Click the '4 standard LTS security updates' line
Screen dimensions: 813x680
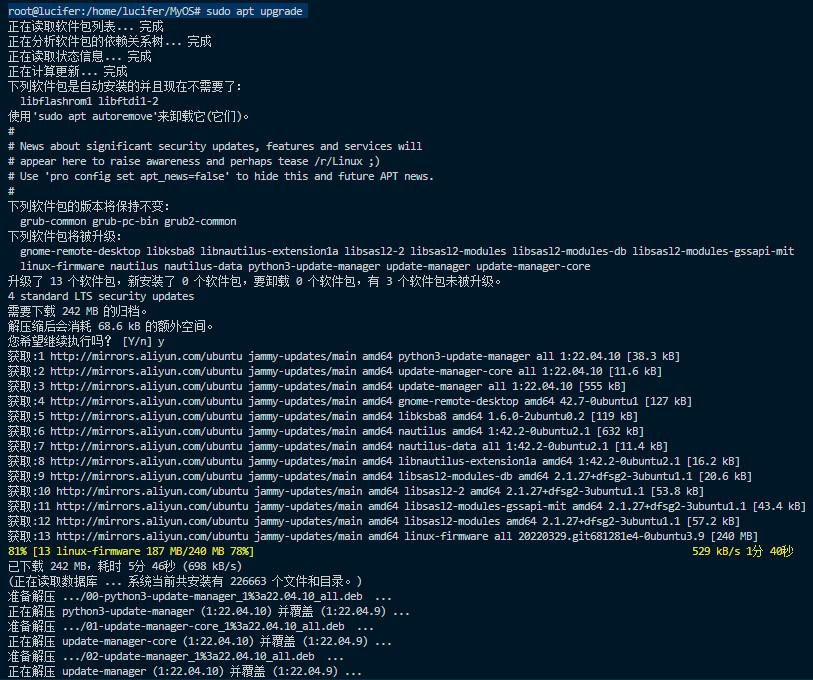point(101,296)
